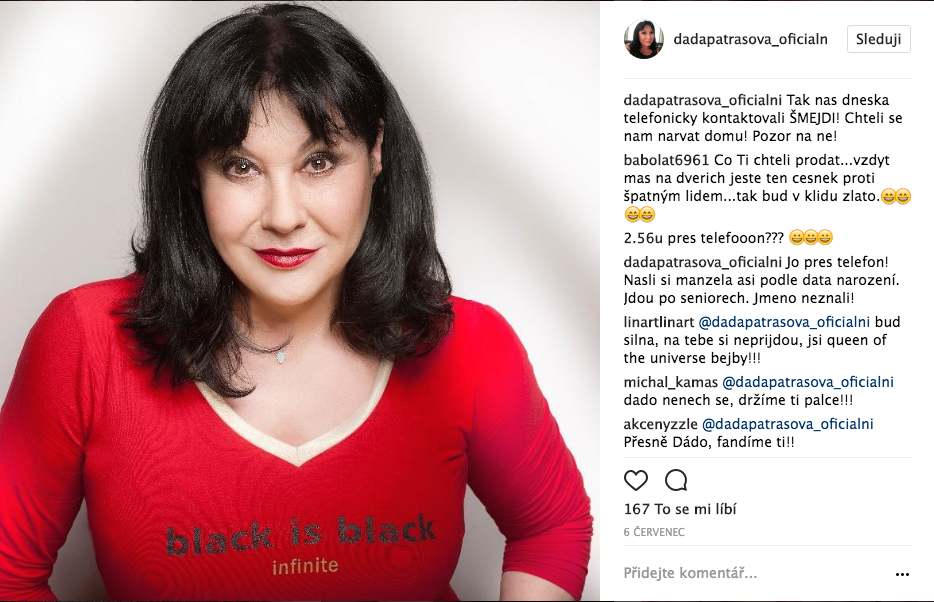
Task: Open dadapatrasova_oficialn username in header
Action: (751, 39)
